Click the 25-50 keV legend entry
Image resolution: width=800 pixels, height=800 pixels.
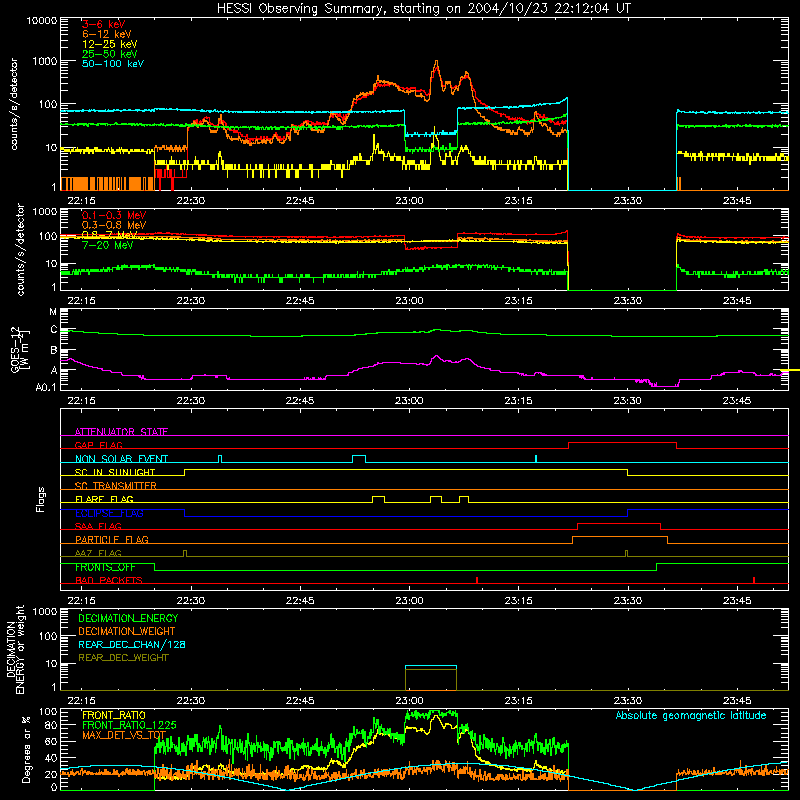110,54
